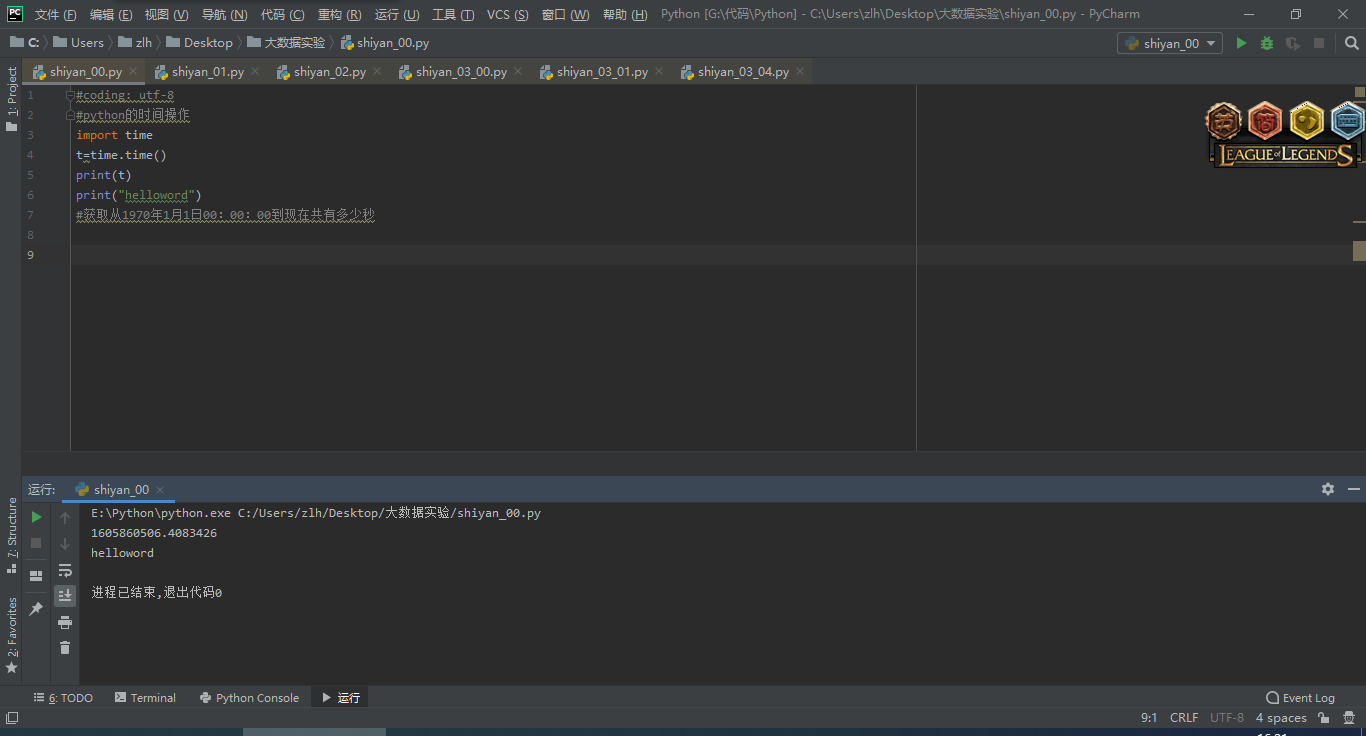Toggle file read-only lock icon
This screenshot has height=736, width=1366.
(x=1323, y=718)
